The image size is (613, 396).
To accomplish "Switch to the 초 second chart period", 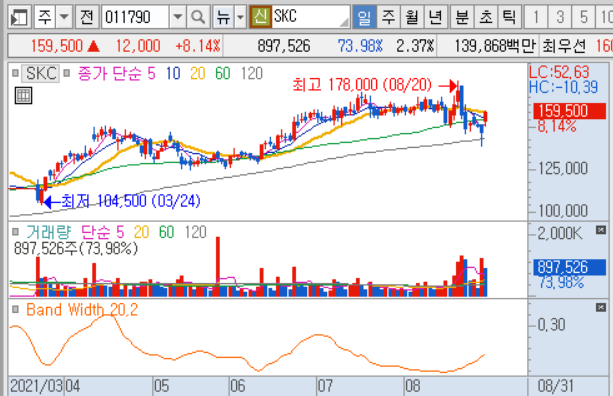I will pyautogui.click(x=486, y=17).
